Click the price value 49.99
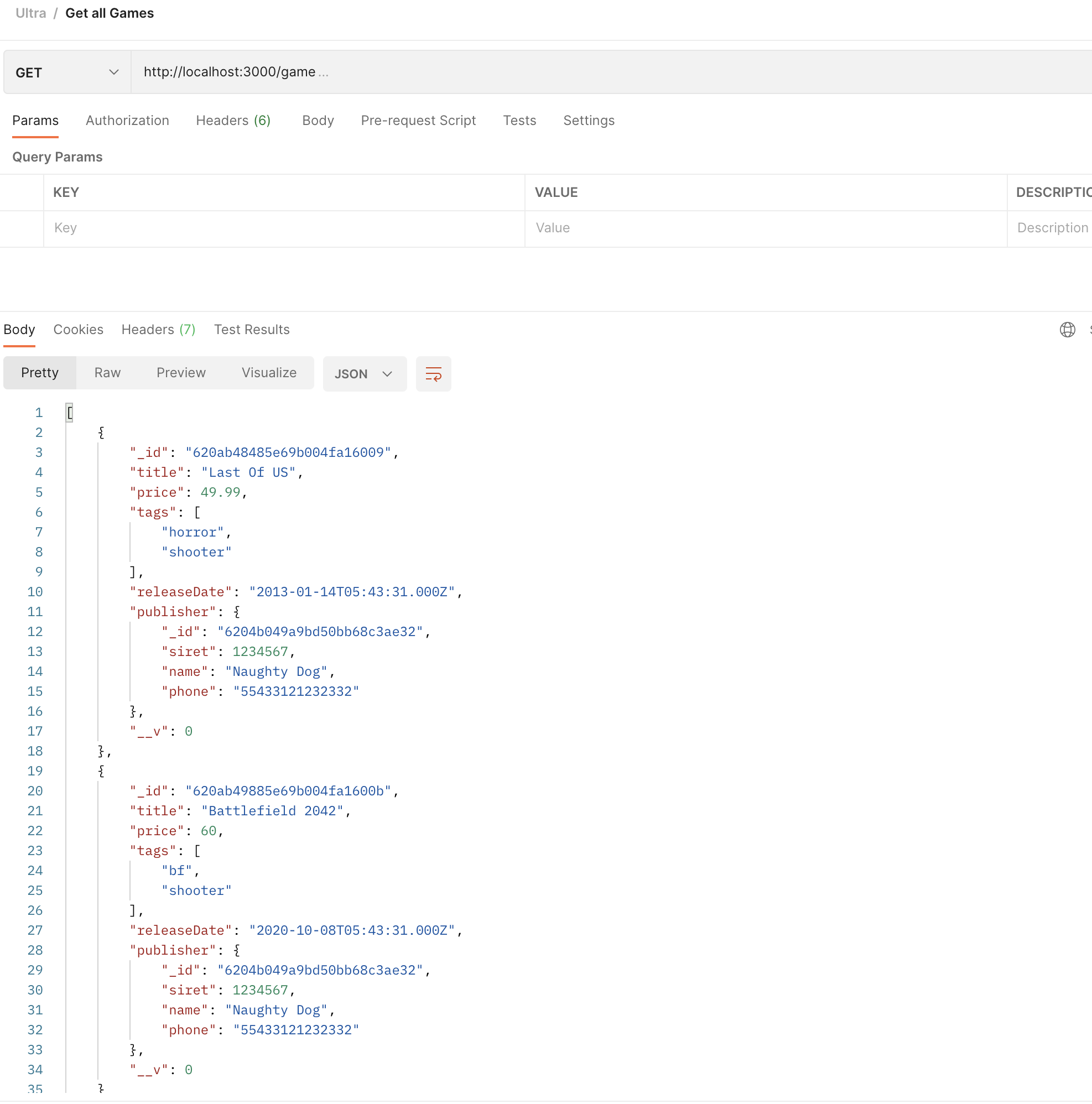 [x=220, y=493]
